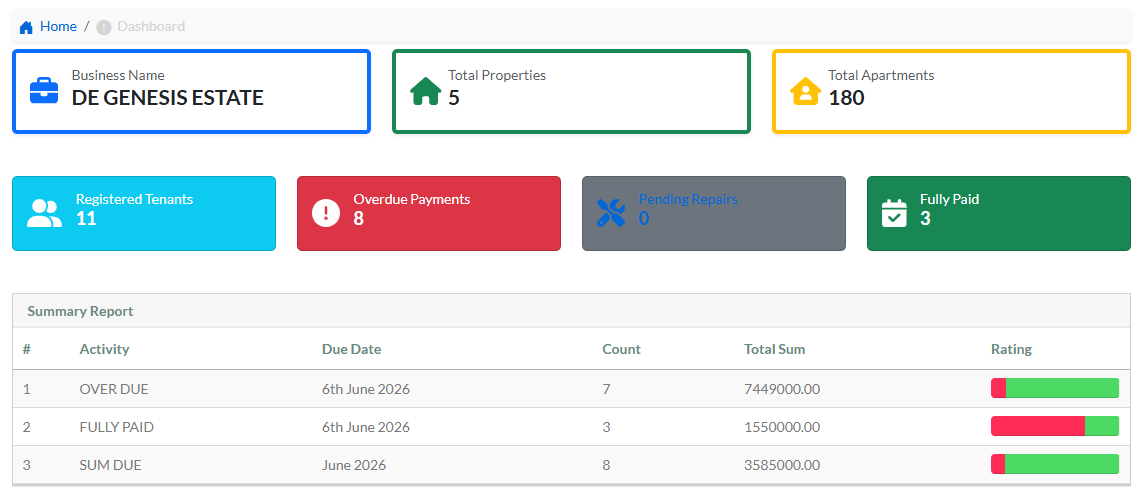
Task: Click the yellow Total Apartments house icon
Action: coord(805,91)
